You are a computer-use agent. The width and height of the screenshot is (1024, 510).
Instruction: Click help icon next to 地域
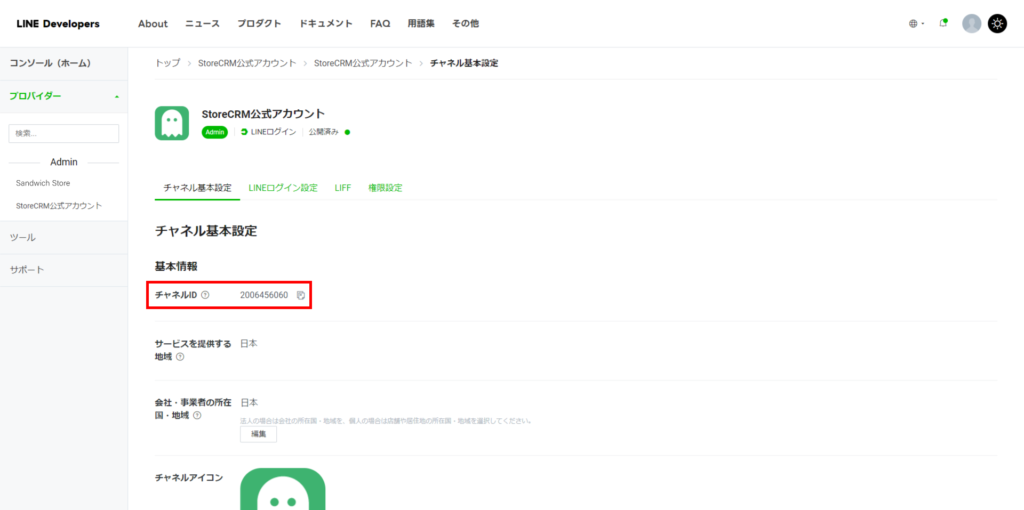pyautogui.click(x=180, y=357)
